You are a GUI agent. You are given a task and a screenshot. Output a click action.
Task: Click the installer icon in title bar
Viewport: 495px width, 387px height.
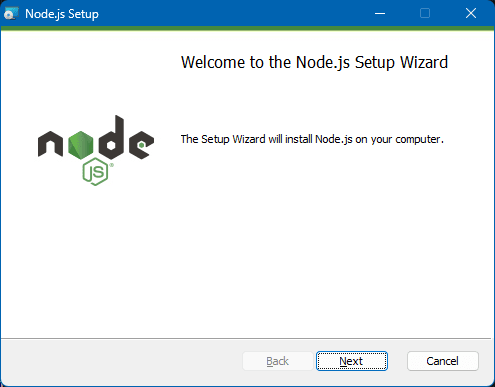click(x=11, y=14)
